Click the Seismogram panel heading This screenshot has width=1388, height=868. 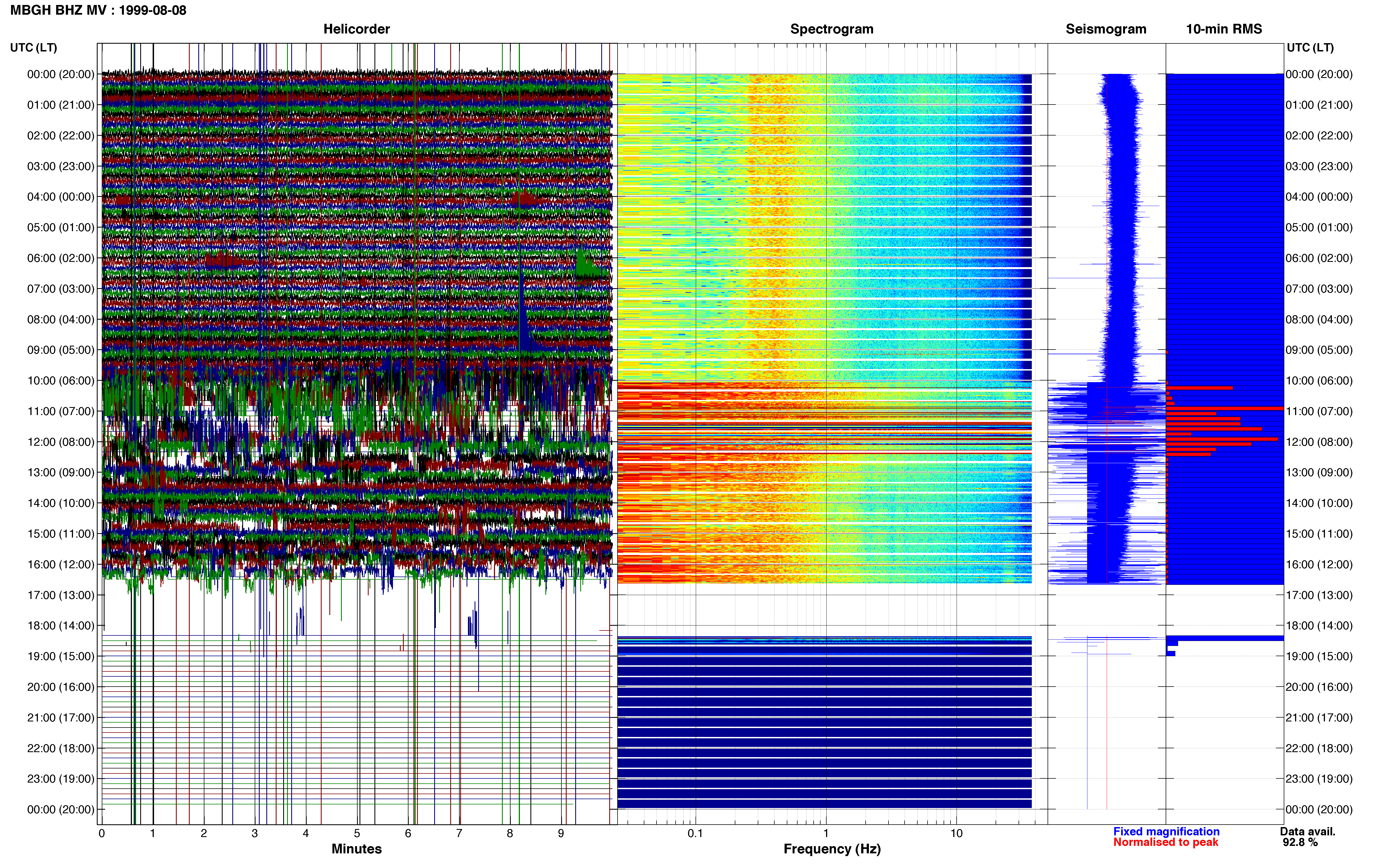1106,29
